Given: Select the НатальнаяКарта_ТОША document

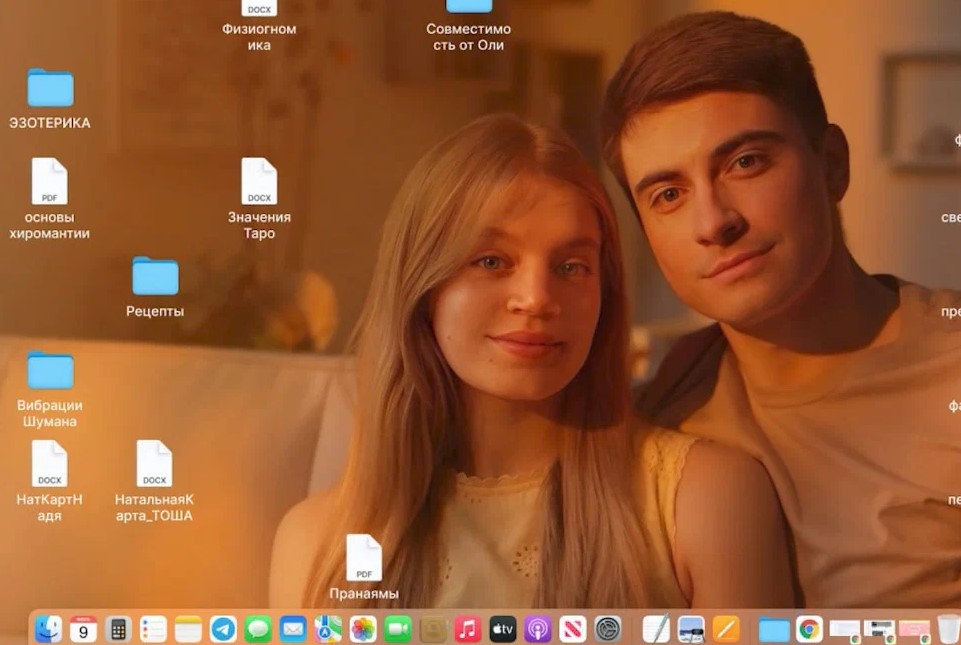Looking at the screenshot, I should tap(154, 465).
